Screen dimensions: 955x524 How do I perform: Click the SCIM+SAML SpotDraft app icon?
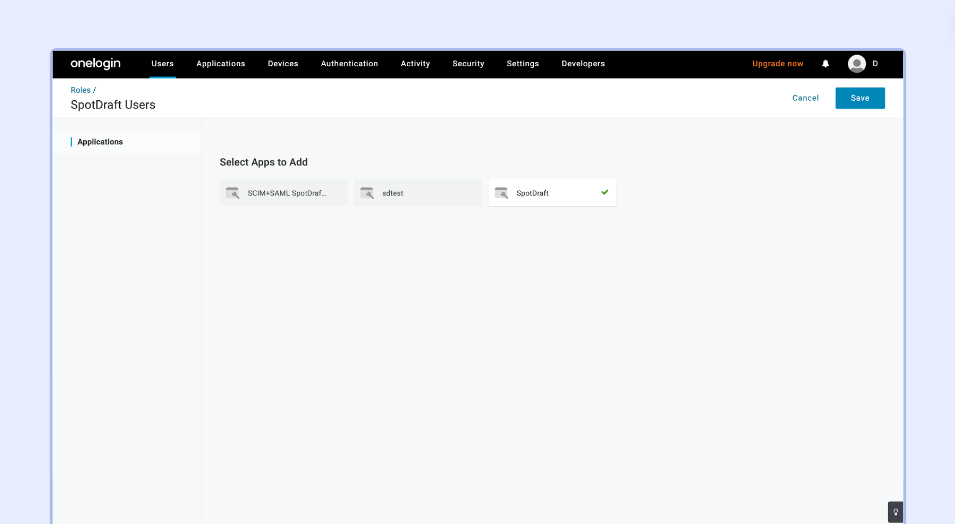point(233,193)
